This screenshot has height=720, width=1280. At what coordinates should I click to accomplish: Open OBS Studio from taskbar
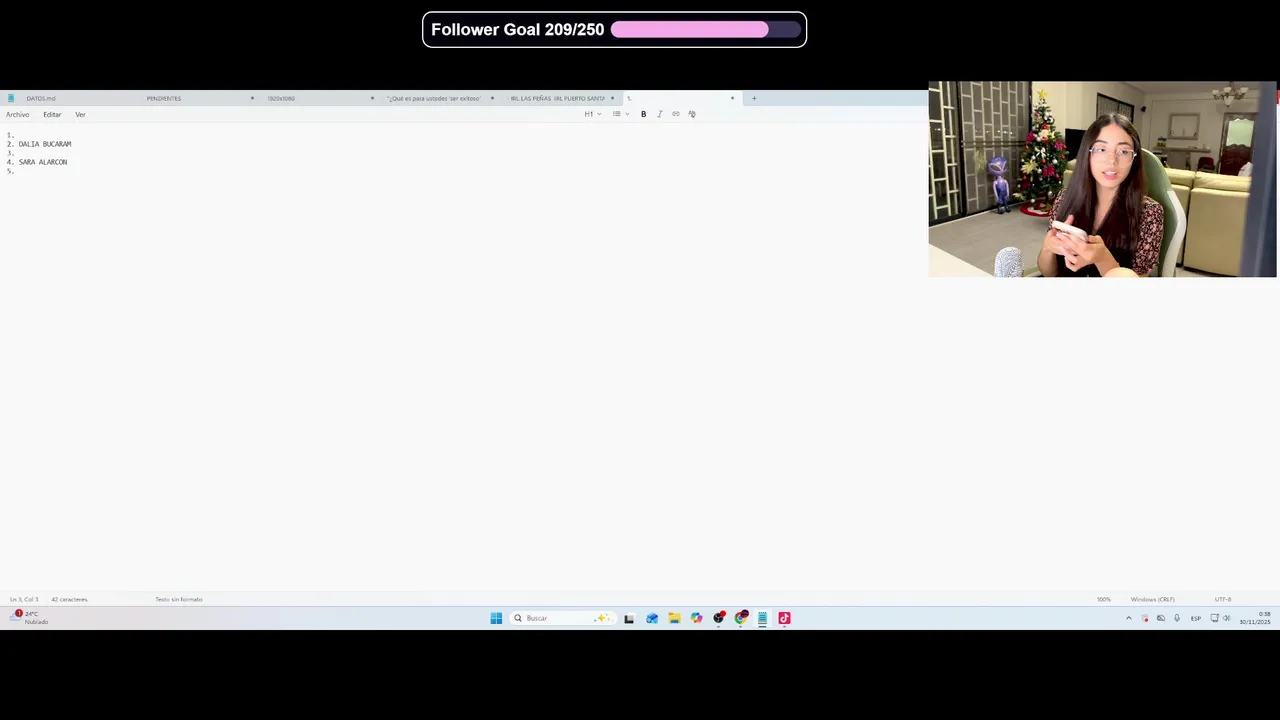coord(718,618)
